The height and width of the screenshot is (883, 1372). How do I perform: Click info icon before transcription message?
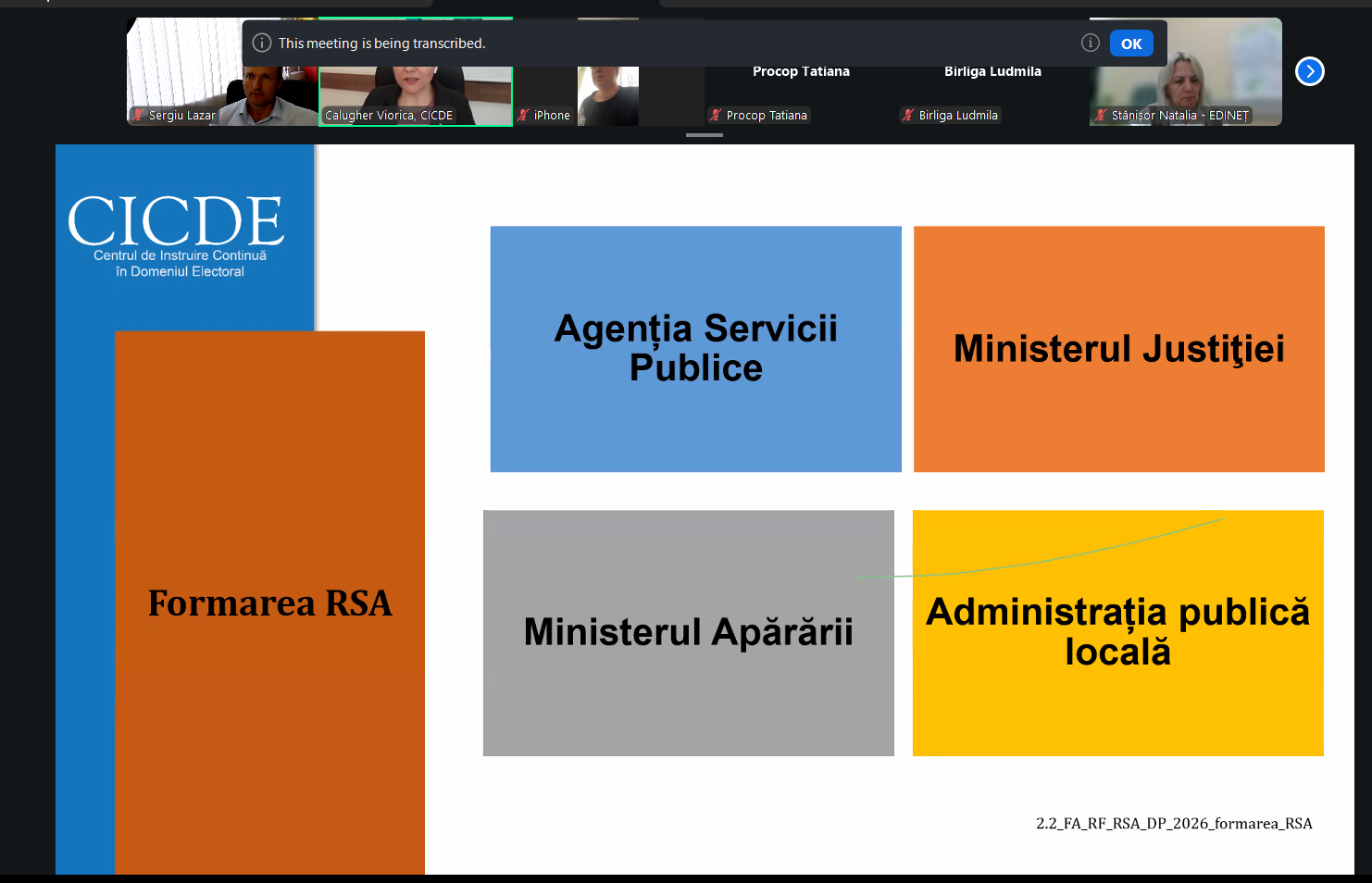coord(262,44)
